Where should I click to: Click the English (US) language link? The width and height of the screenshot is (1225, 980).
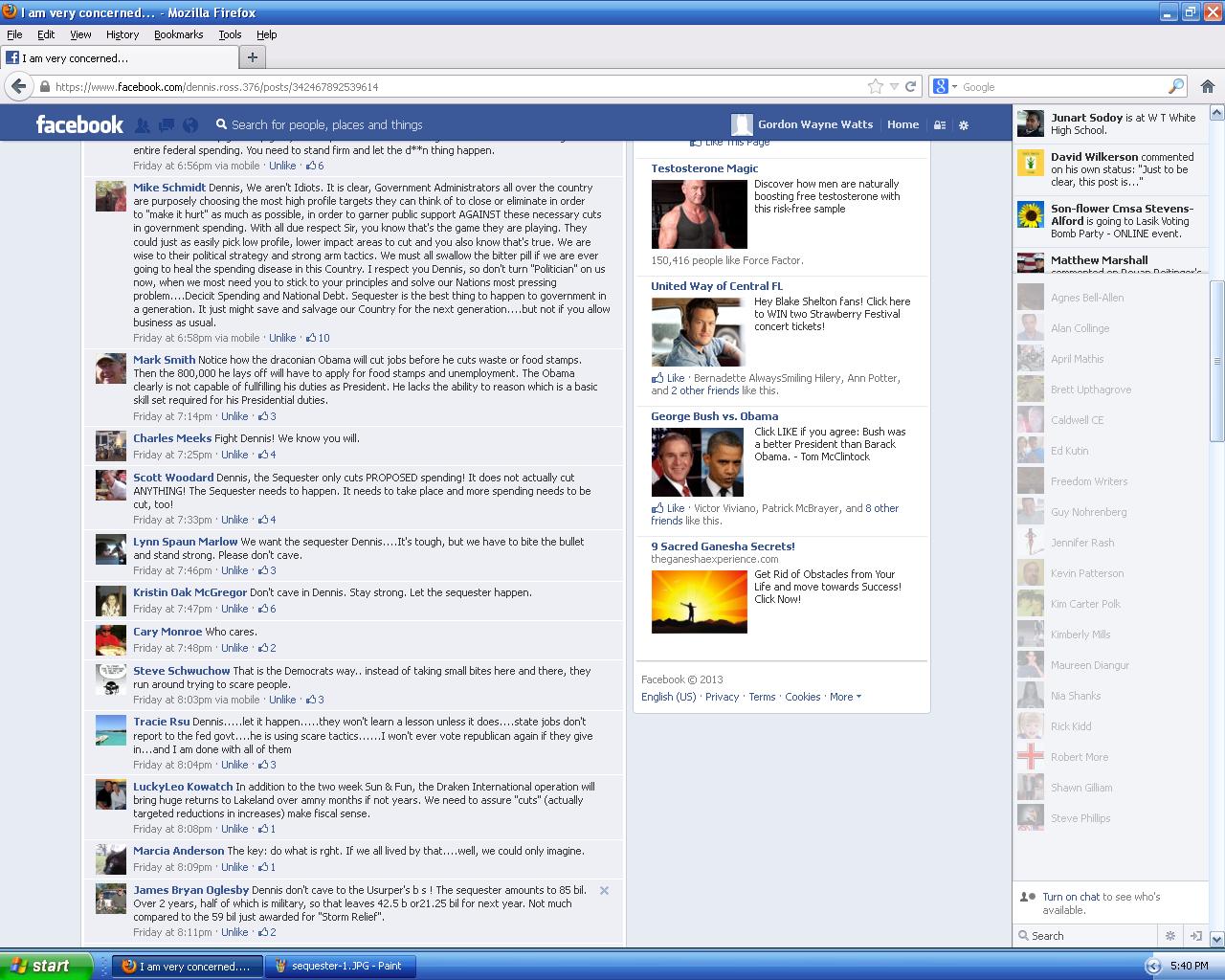(669, 697)
